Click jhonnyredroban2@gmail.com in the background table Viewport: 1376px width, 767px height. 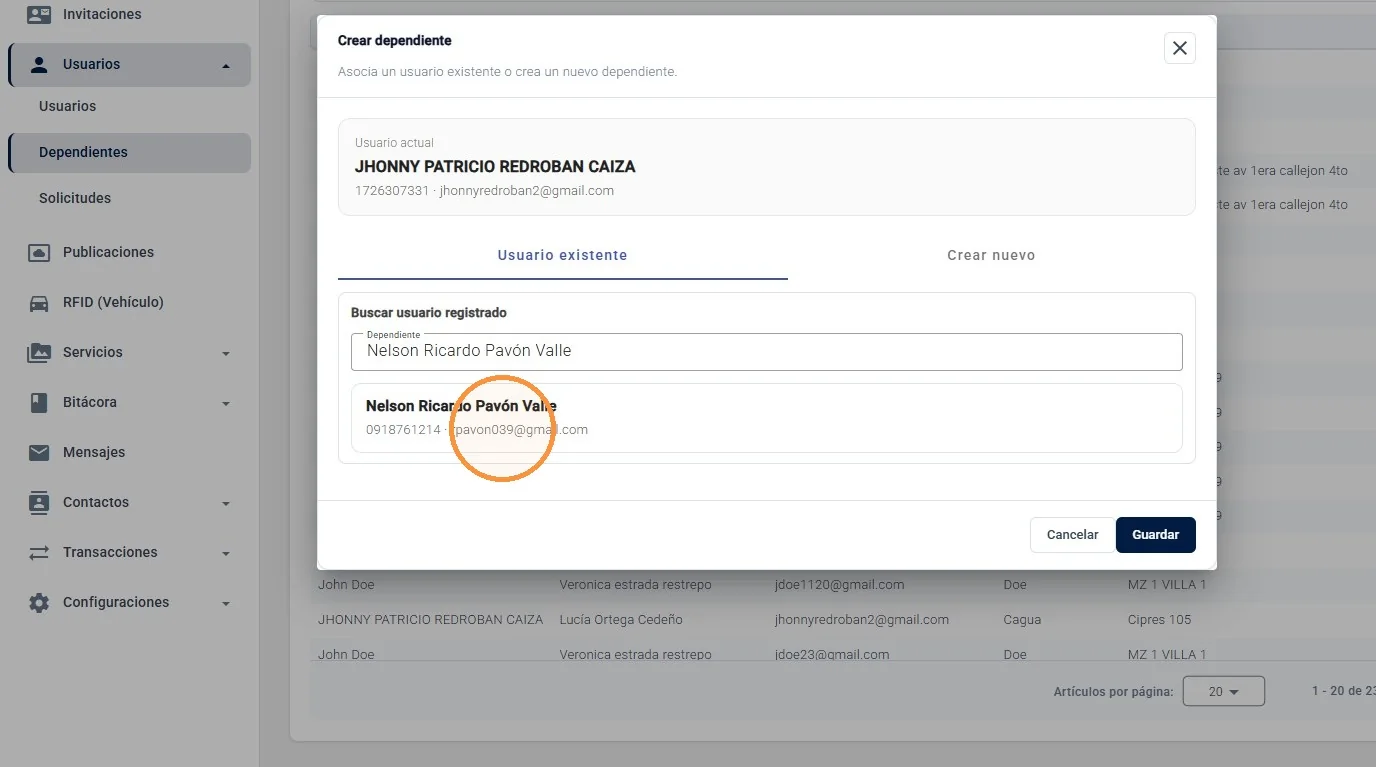(x=861, y=619)
